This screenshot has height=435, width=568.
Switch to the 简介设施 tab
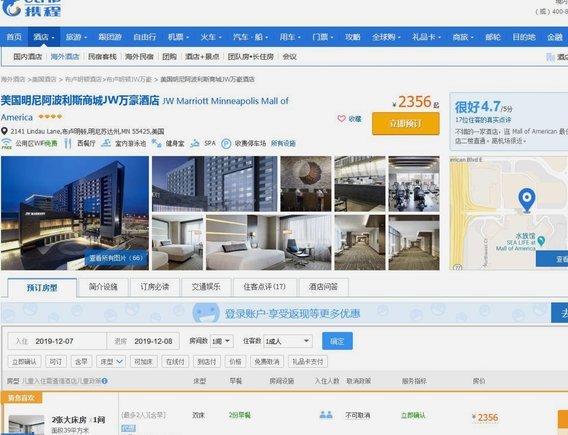pos(103,287)
